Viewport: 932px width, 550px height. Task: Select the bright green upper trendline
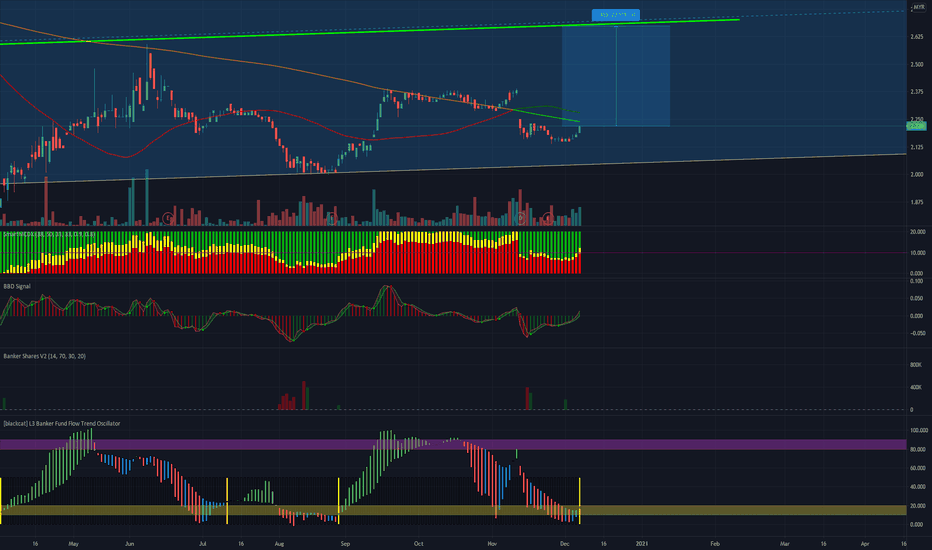click(369, 32)
